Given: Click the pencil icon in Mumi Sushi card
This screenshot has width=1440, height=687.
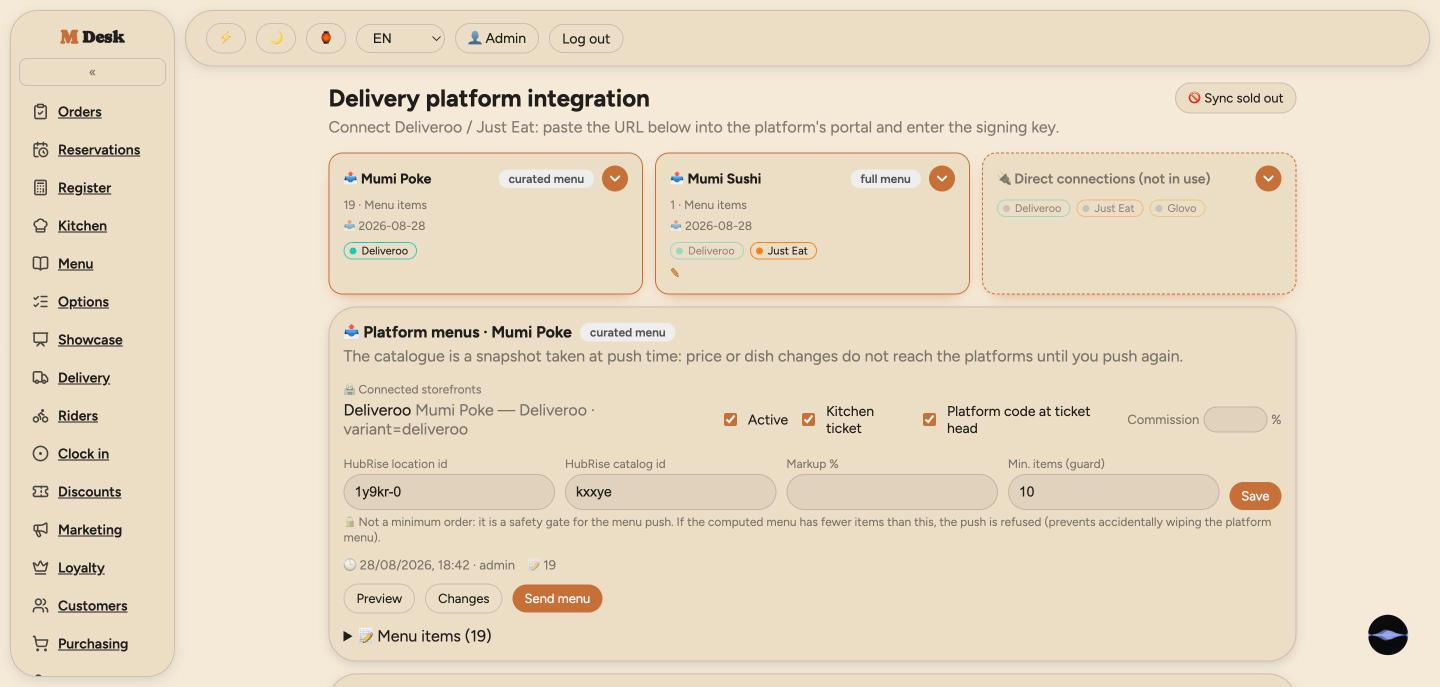Looking at the screenshot, I should click(675, 272).
